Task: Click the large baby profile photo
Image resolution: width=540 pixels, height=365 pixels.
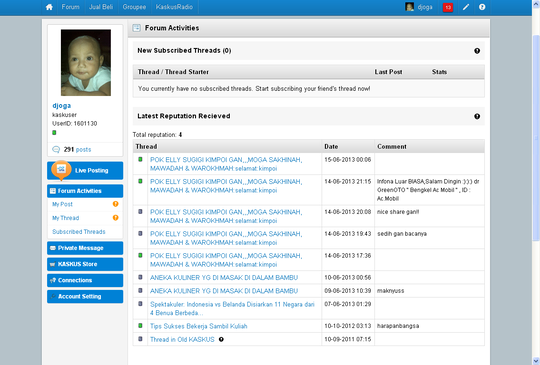Action: (x=86, y=62)
